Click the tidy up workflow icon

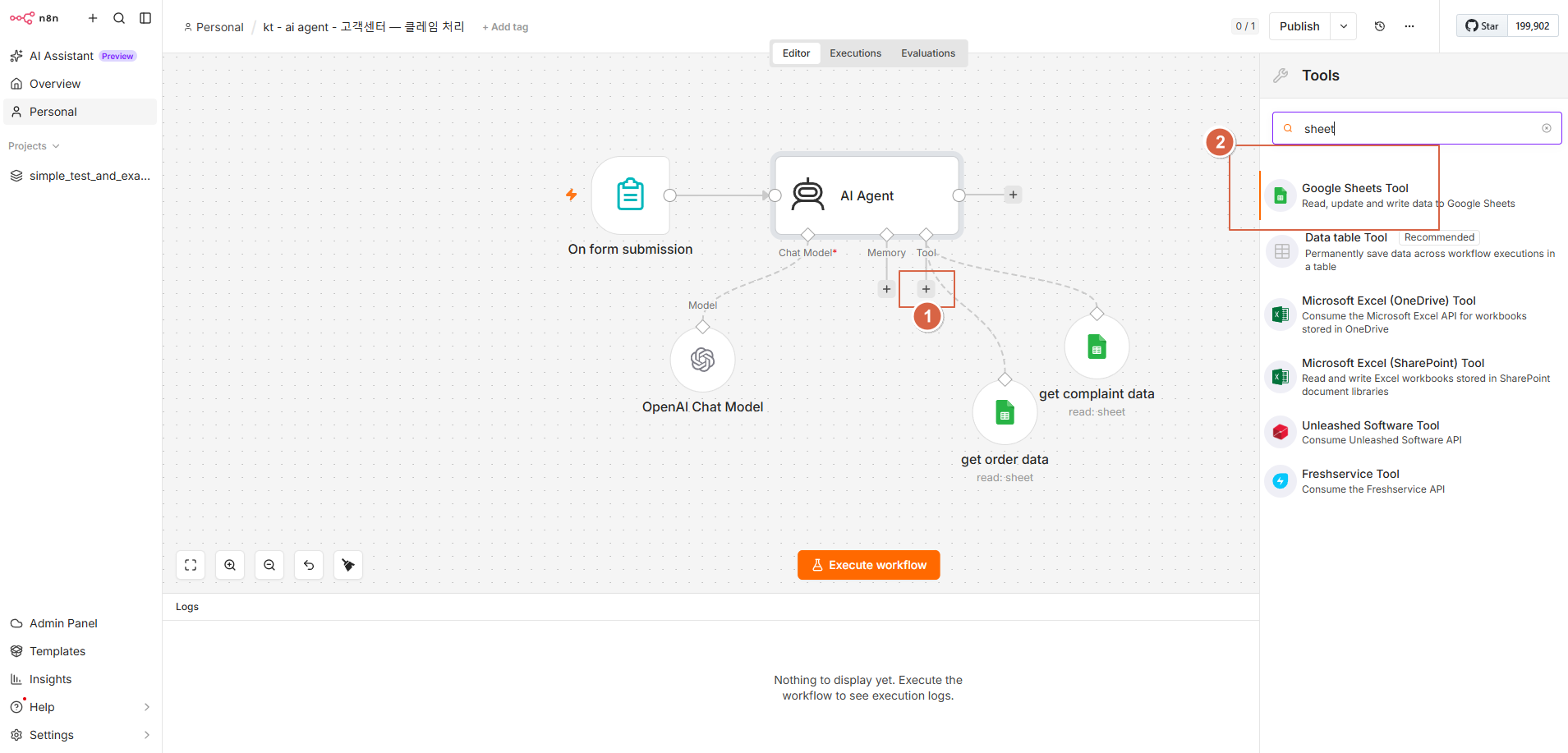pyautogui.click(x=348, y=565)
